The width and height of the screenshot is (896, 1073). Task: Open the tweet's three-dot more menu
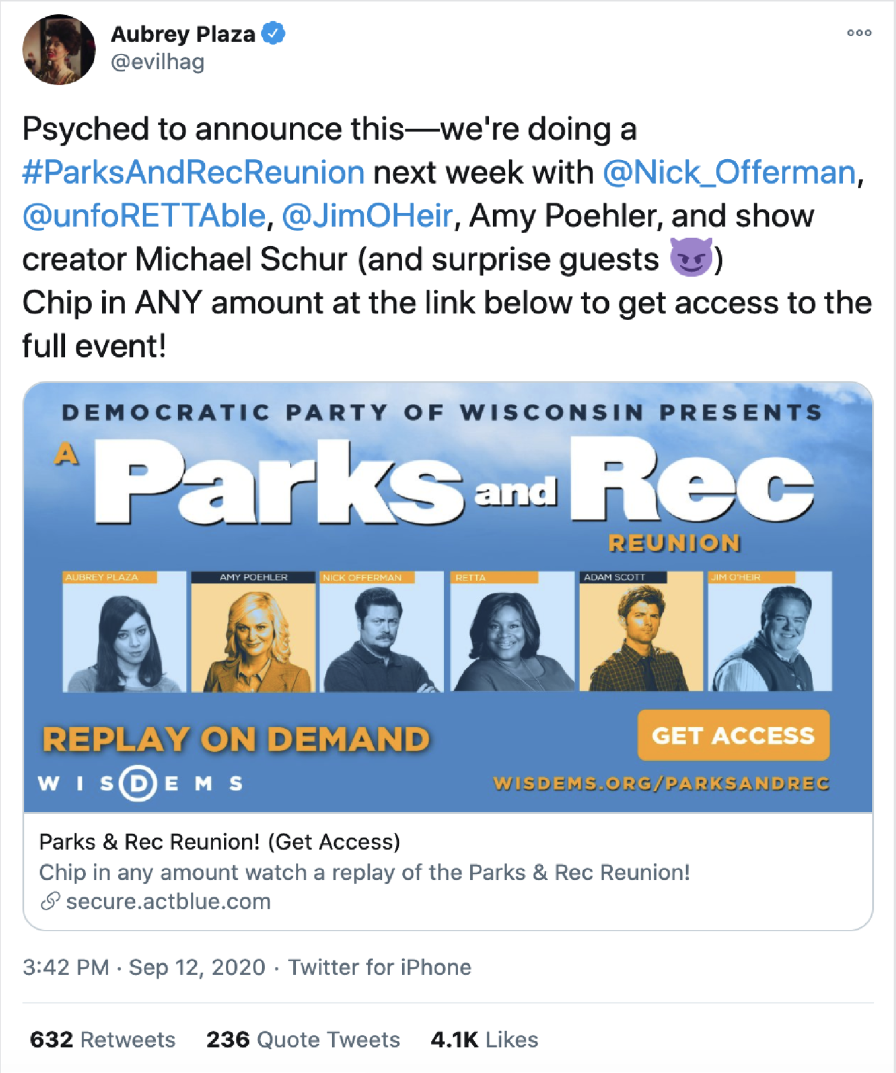click(x=859, y=32)
